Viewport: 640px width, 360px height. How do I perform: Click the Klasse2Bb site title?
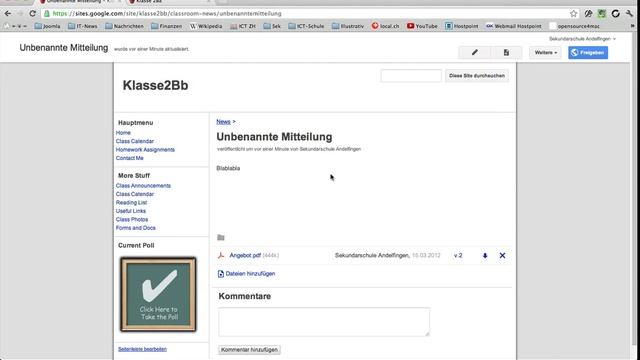156,85
